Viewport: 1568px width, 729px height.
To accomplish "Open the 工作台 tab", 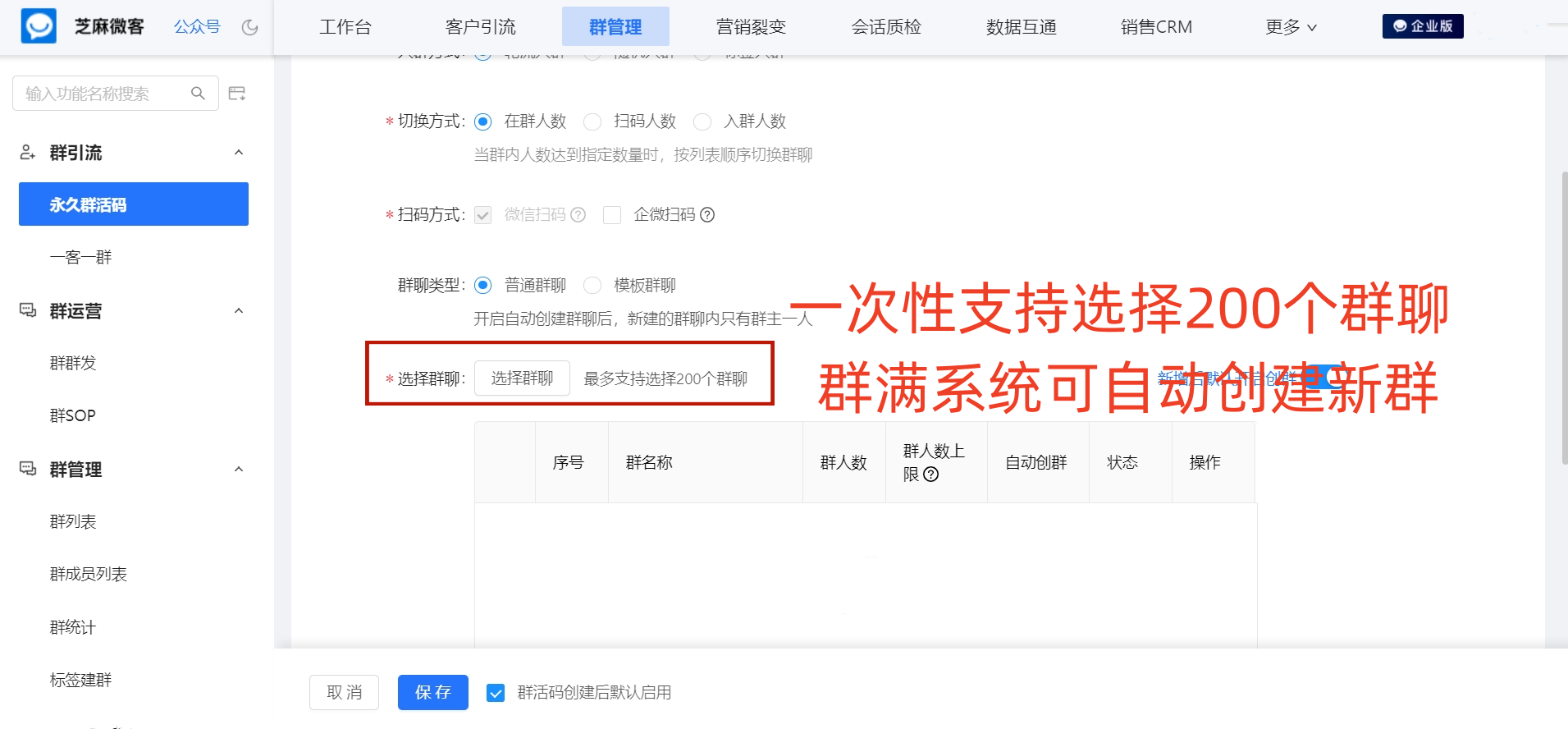I will [345, 27].
